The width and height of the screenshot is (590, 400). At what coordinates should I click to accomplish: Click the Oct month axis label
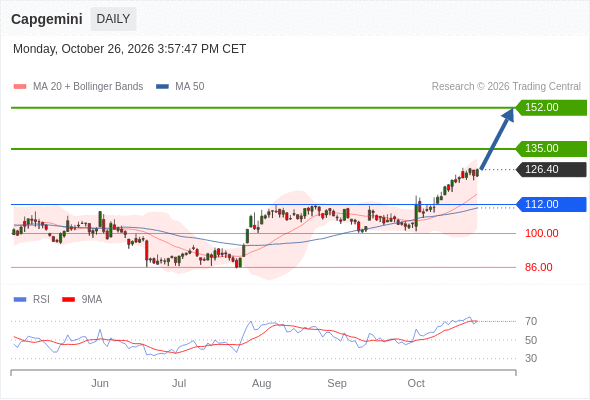416,383
